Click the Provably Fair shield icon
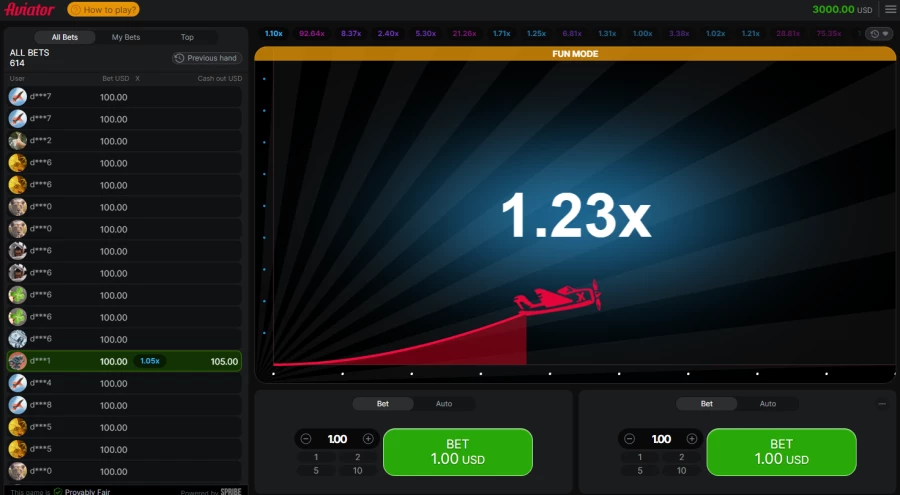900x495 pixels. tap(58, 491)
